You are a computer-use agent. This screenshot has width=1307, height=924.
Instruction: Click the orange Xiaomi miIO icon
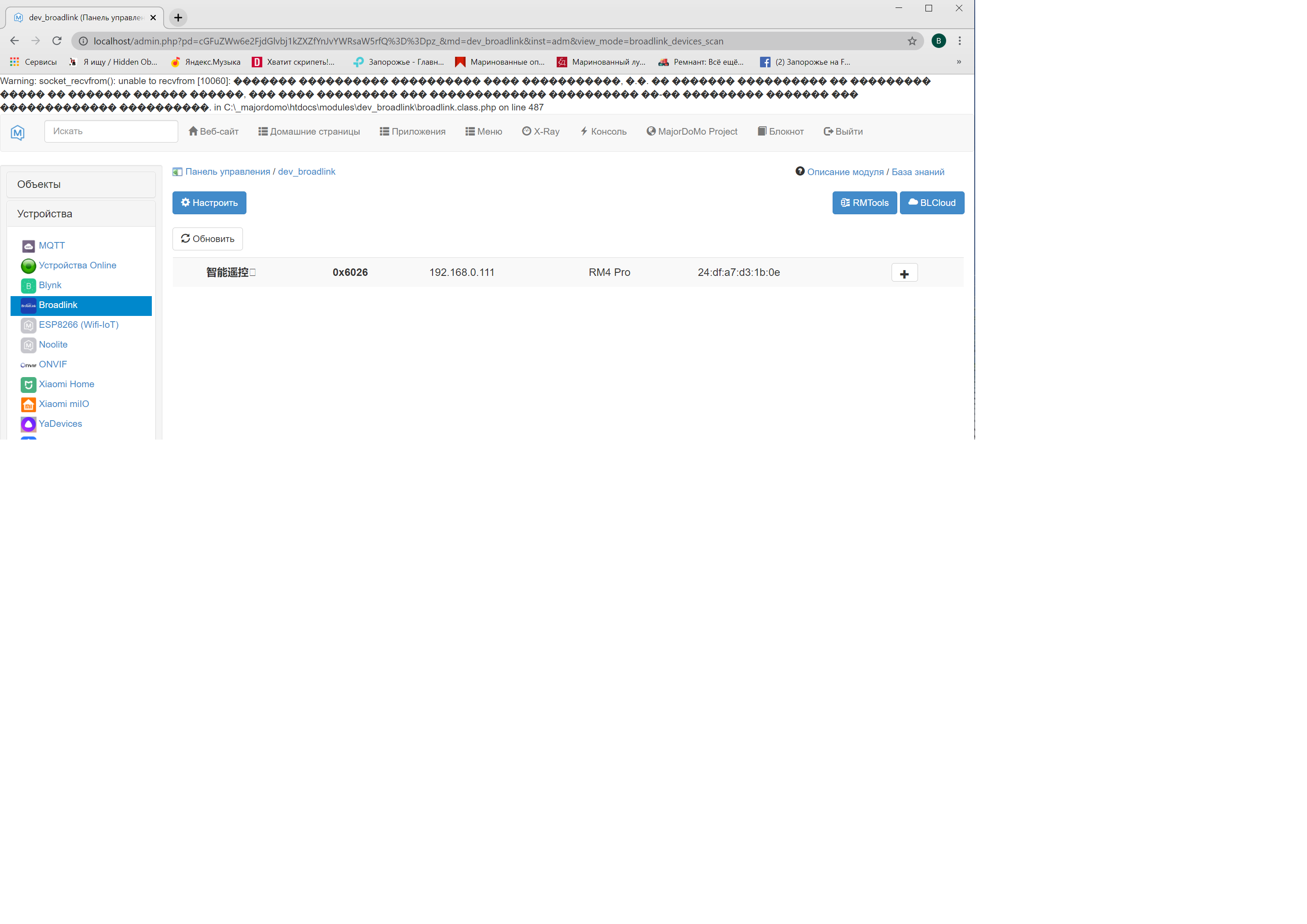click(28, 405)
